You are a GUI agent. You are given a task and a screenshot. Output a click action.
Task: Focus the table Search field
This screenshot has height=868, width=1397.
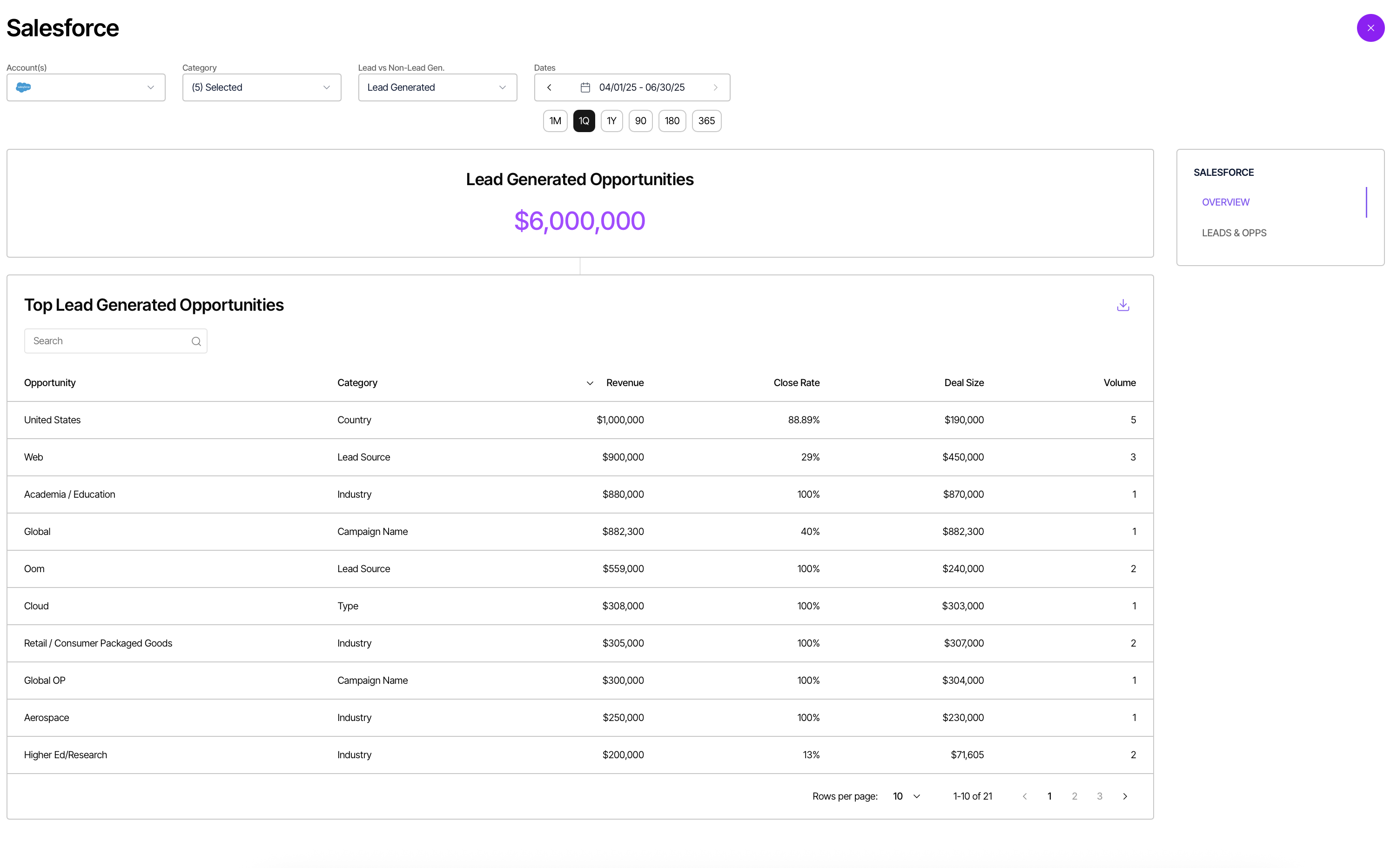[x=115, y=341]
